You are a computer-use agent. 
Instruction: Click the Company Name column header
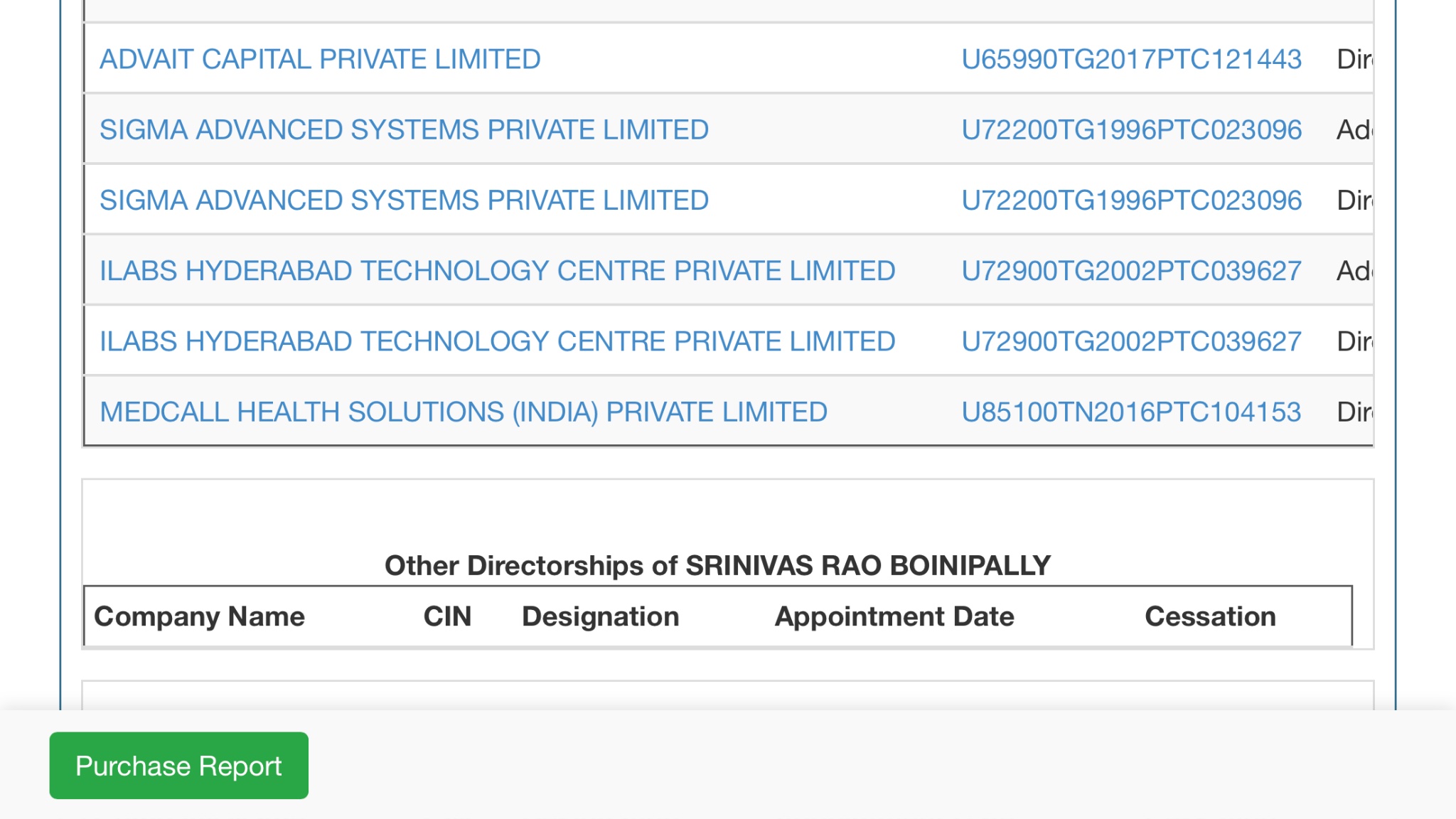(199, 616)
